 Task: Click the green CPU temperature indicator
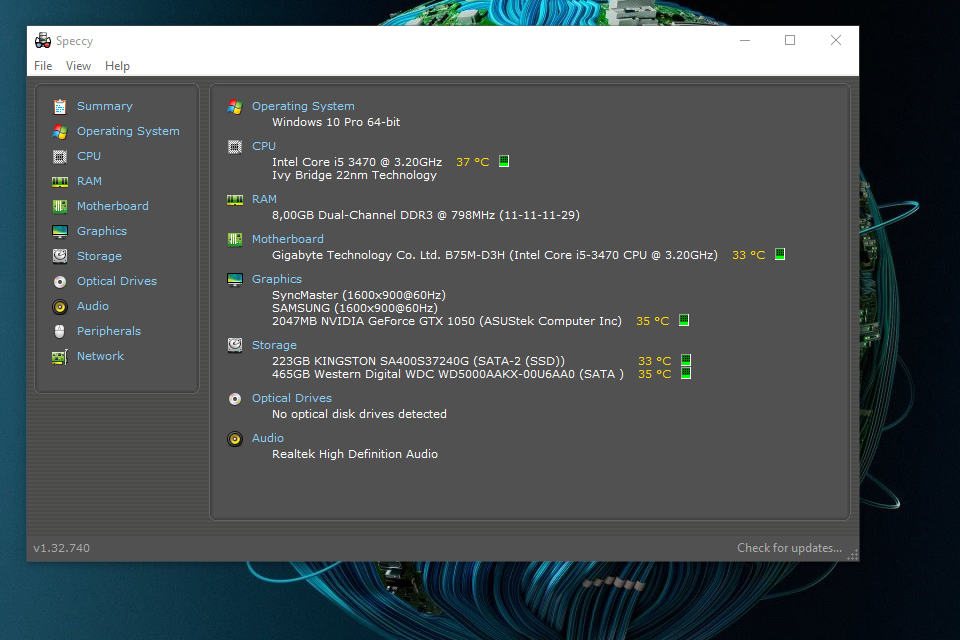tap(504, 161)
